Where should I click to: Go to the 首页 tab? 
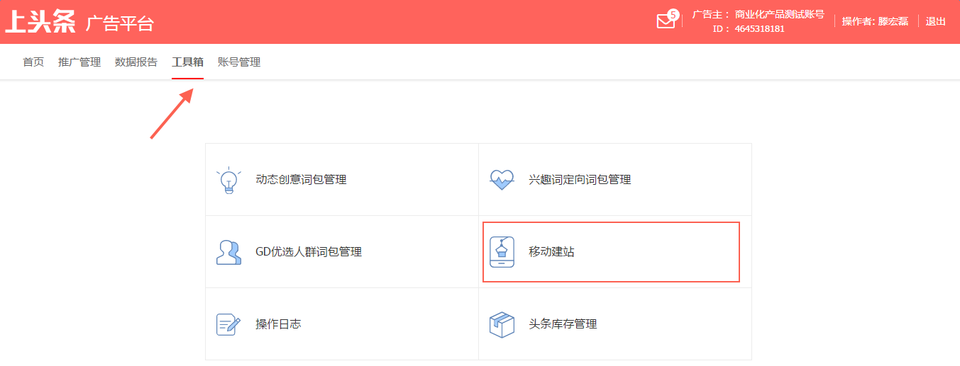tap(34, 62)
